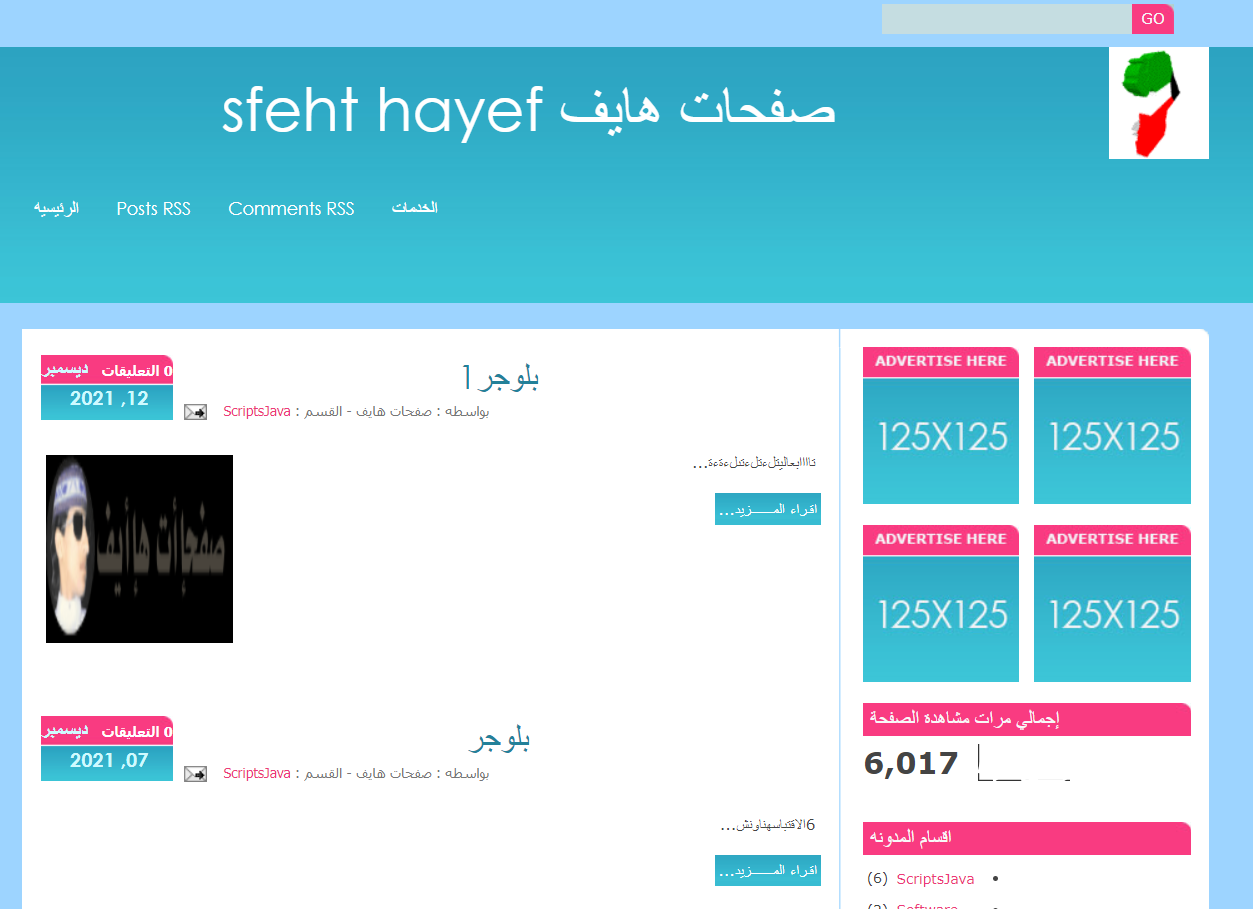The image size is (1253, 909).
Task: Open the post titled بلوجر
Action: pyautogui.click(x=500, y=739)
